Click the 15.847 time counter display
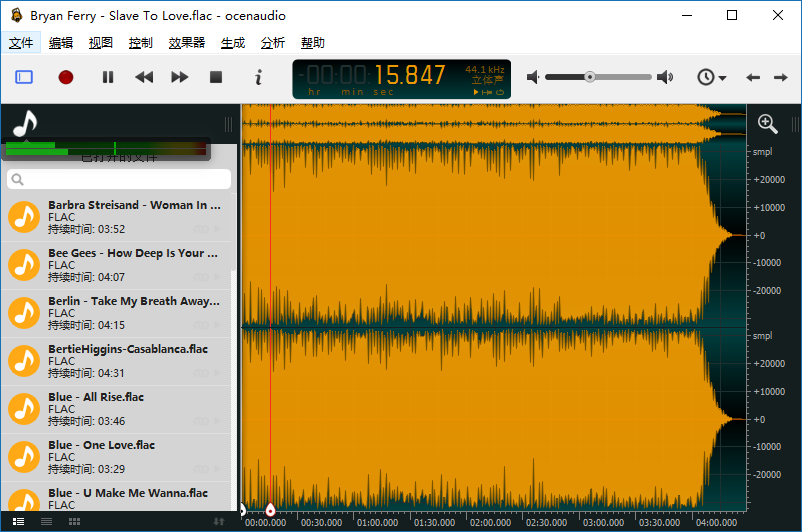This screenshot has width=802, height=532. point(410,75)
